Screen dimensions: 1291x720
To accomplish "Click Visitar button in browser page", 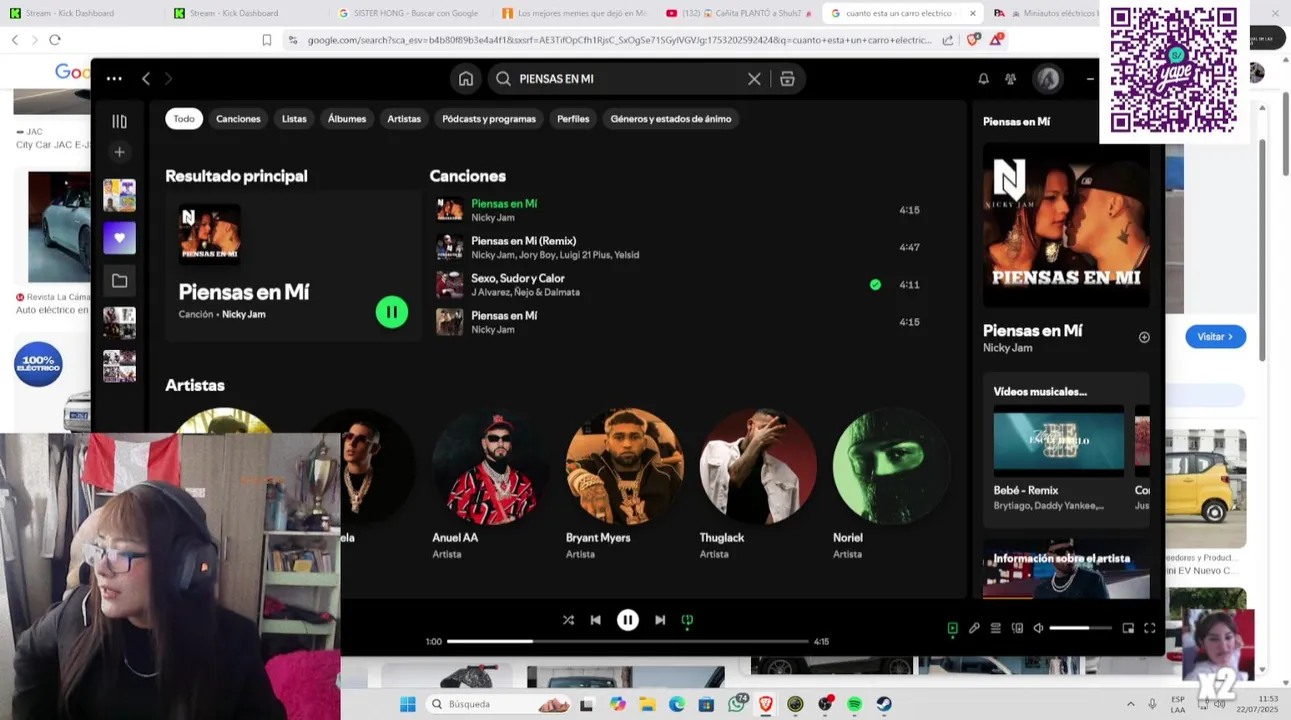I will tap(1216, 337).
